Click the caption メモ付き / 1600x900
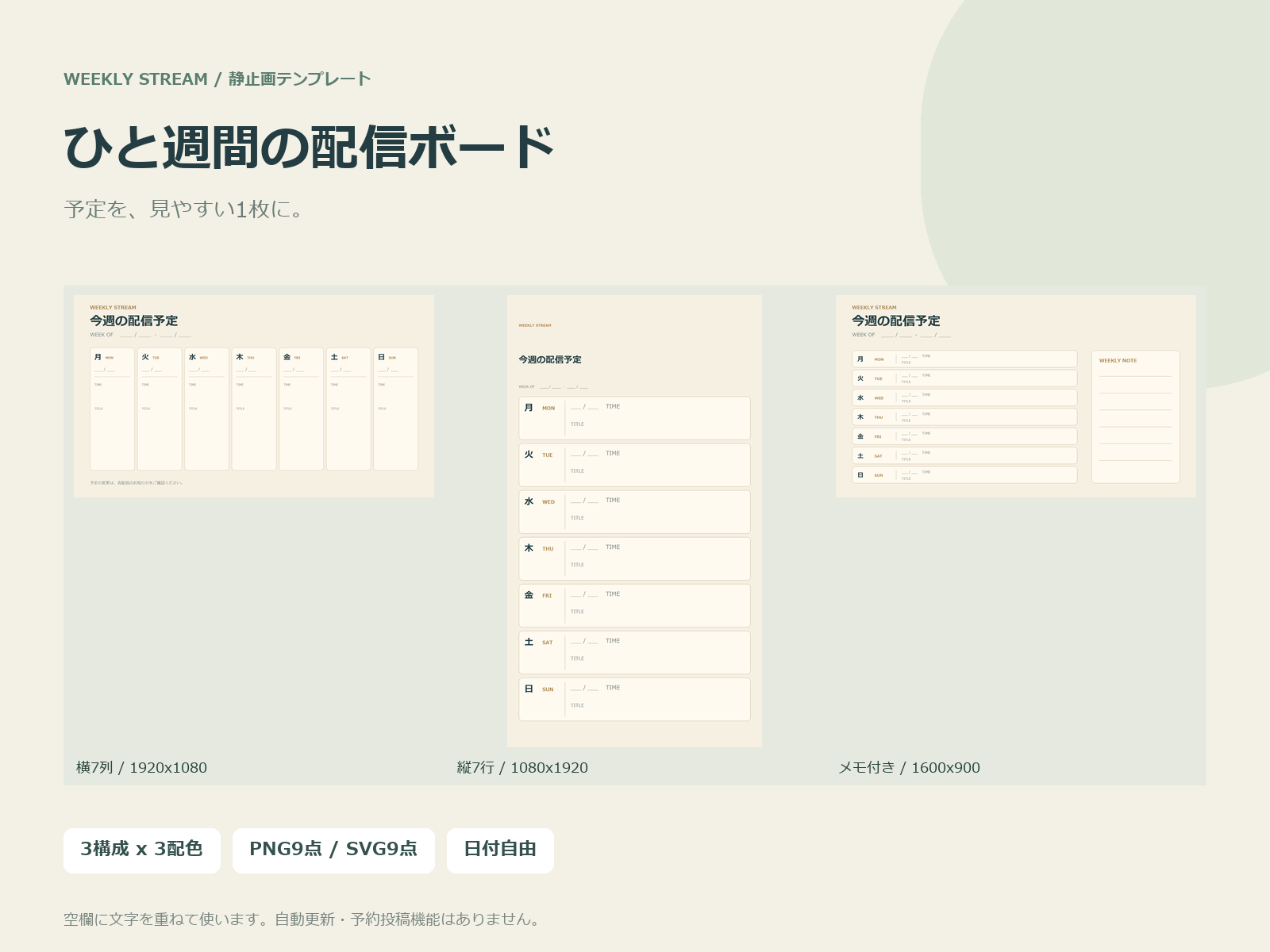Screen dimensions: 1270x952 point(910,767)
